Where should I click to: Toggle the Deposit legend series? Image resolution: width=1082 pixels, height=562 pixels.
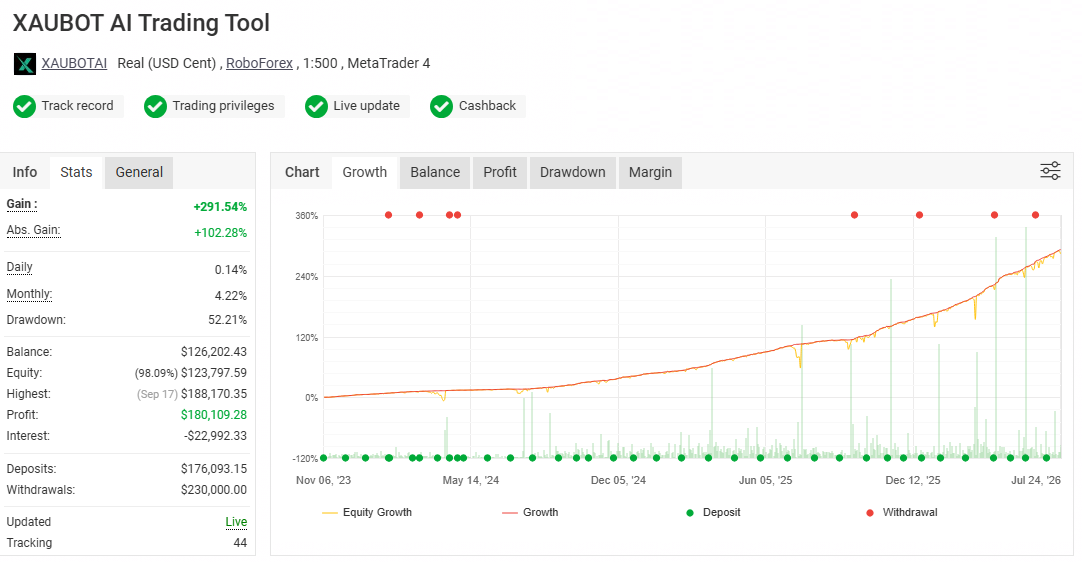[713, 512]
